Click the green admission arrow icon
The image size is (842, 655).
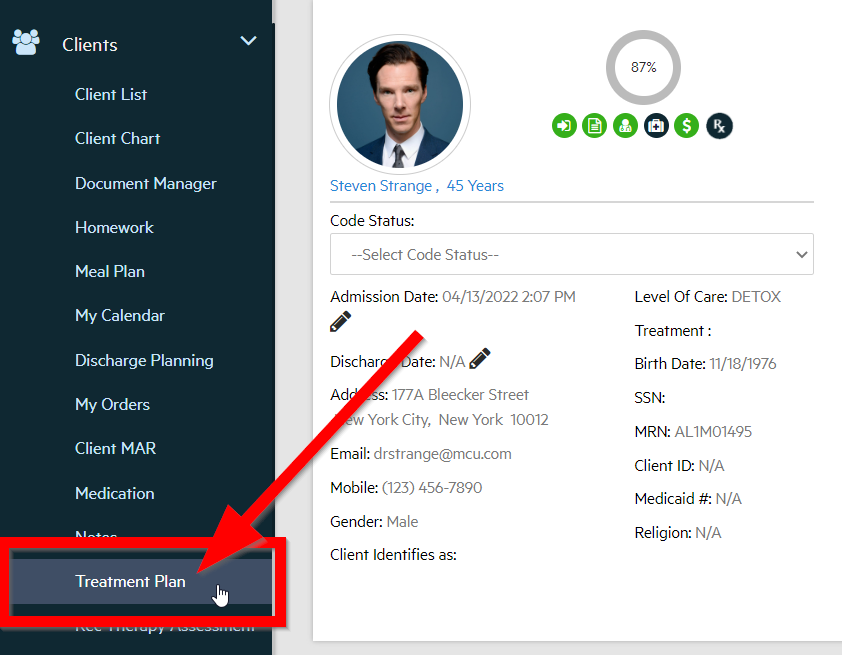564,125
